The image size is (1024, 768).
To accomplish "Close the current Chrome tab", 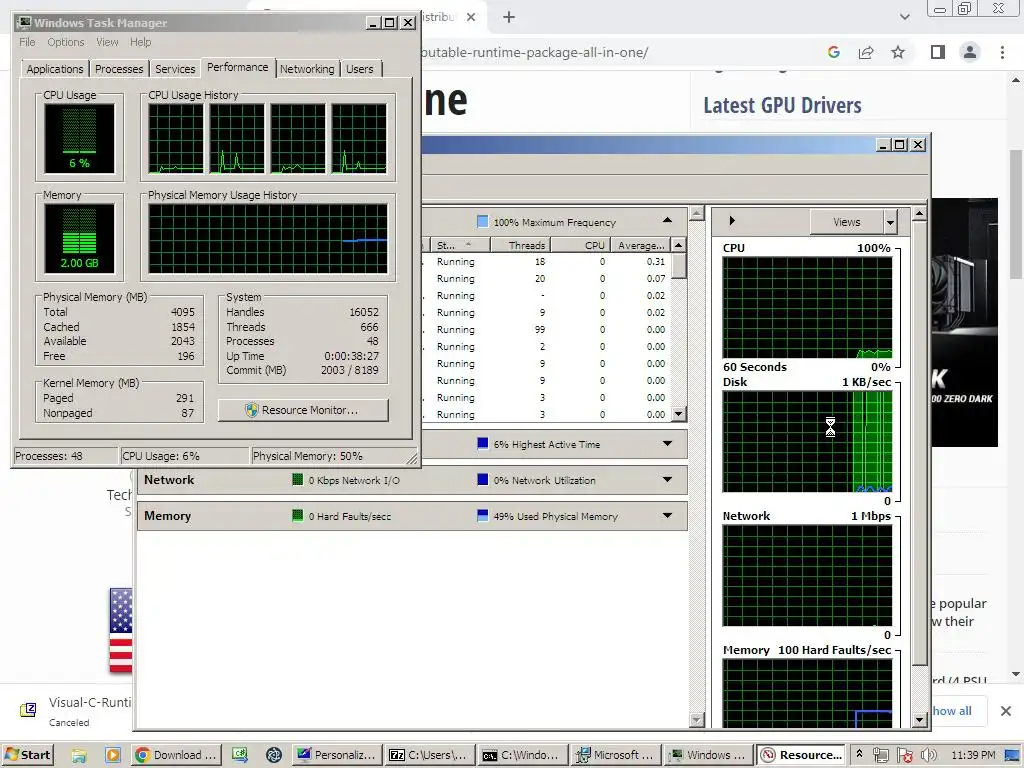I will pos(471,17).
